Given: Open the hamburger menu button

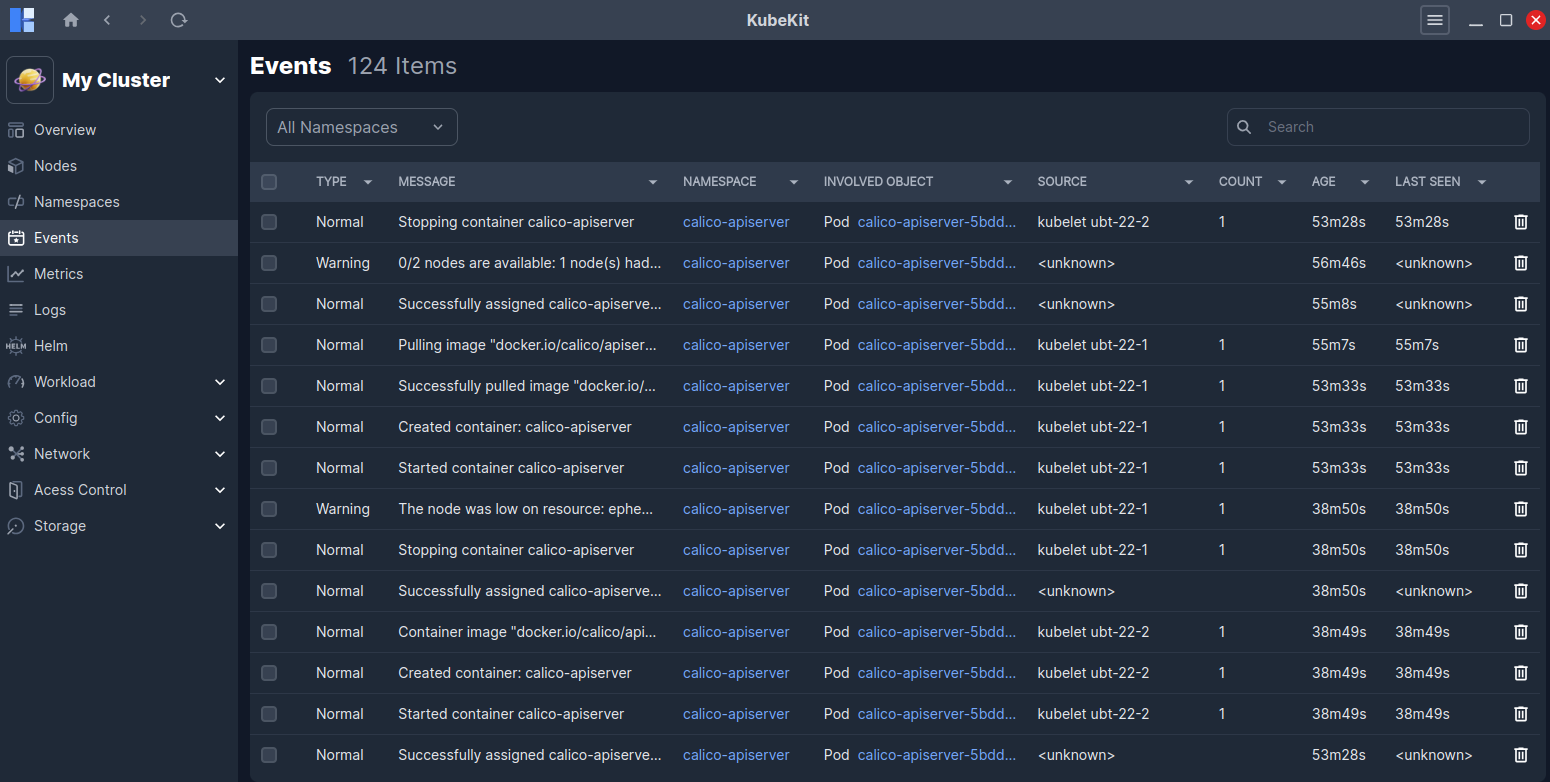Looking at the screenshot, I should (x=1435, y=20).
